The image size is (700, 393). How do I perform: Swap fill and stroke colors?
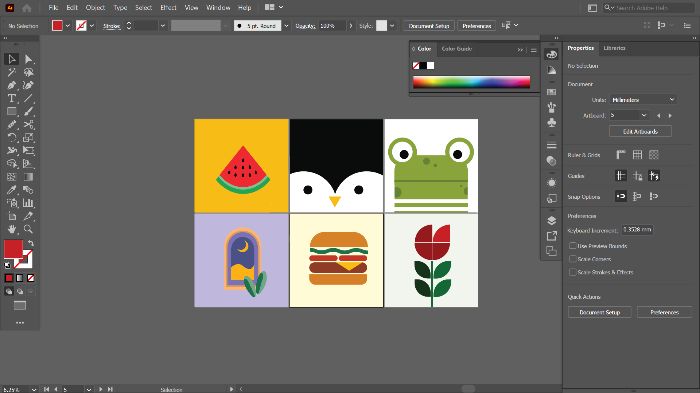30,243
